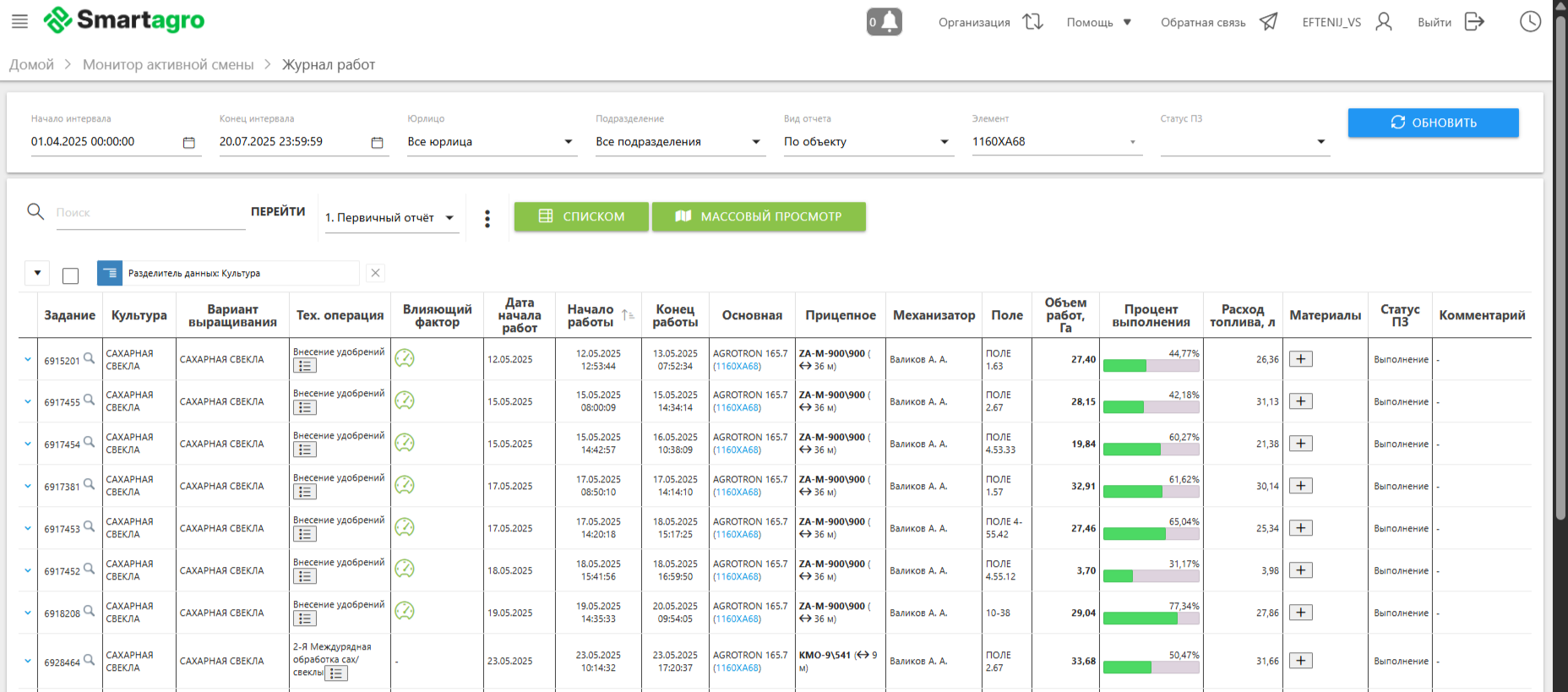1568x692 pixels.
Task: Add materials using plus for task 6917381
Action: [x=1300, y=486]
